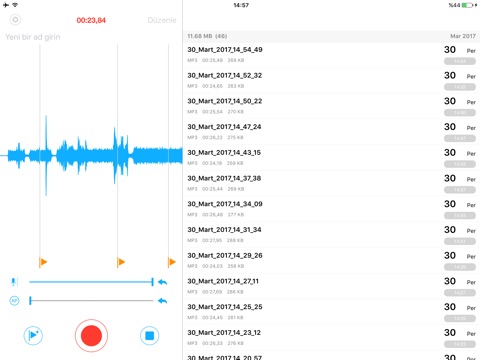Open recording 30_Mart_2017_14_37_38

[331, 183]
